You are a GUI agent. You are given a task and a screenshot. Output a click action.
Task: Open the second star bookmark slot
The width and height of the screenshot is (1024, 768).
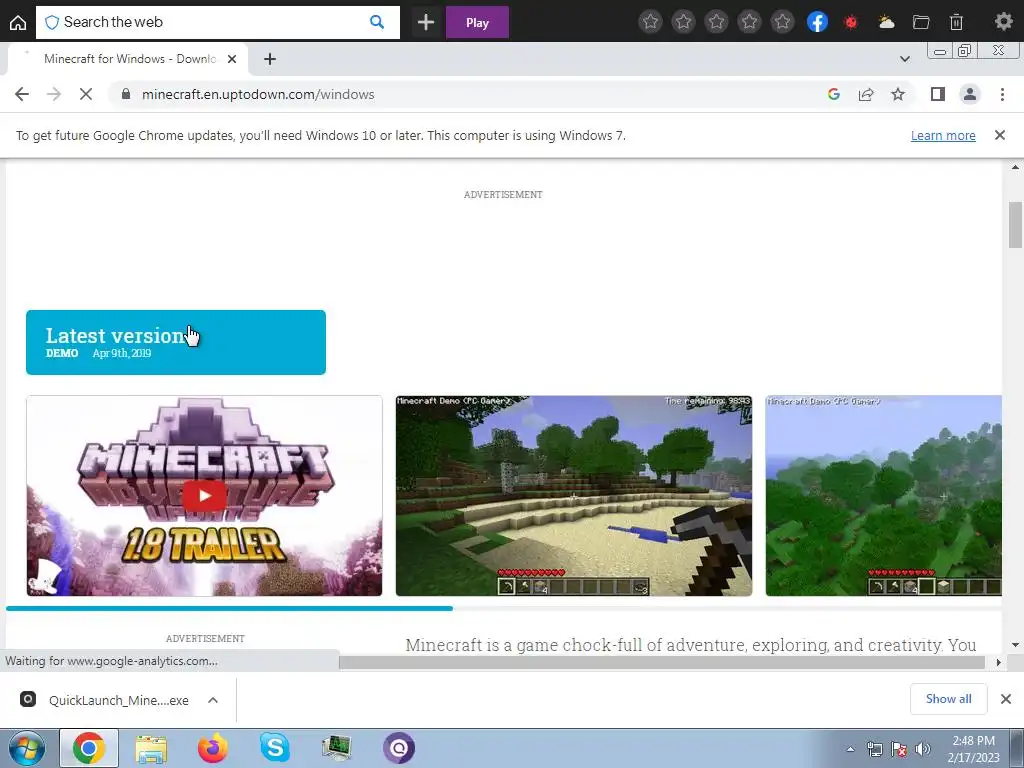[683, 22]
